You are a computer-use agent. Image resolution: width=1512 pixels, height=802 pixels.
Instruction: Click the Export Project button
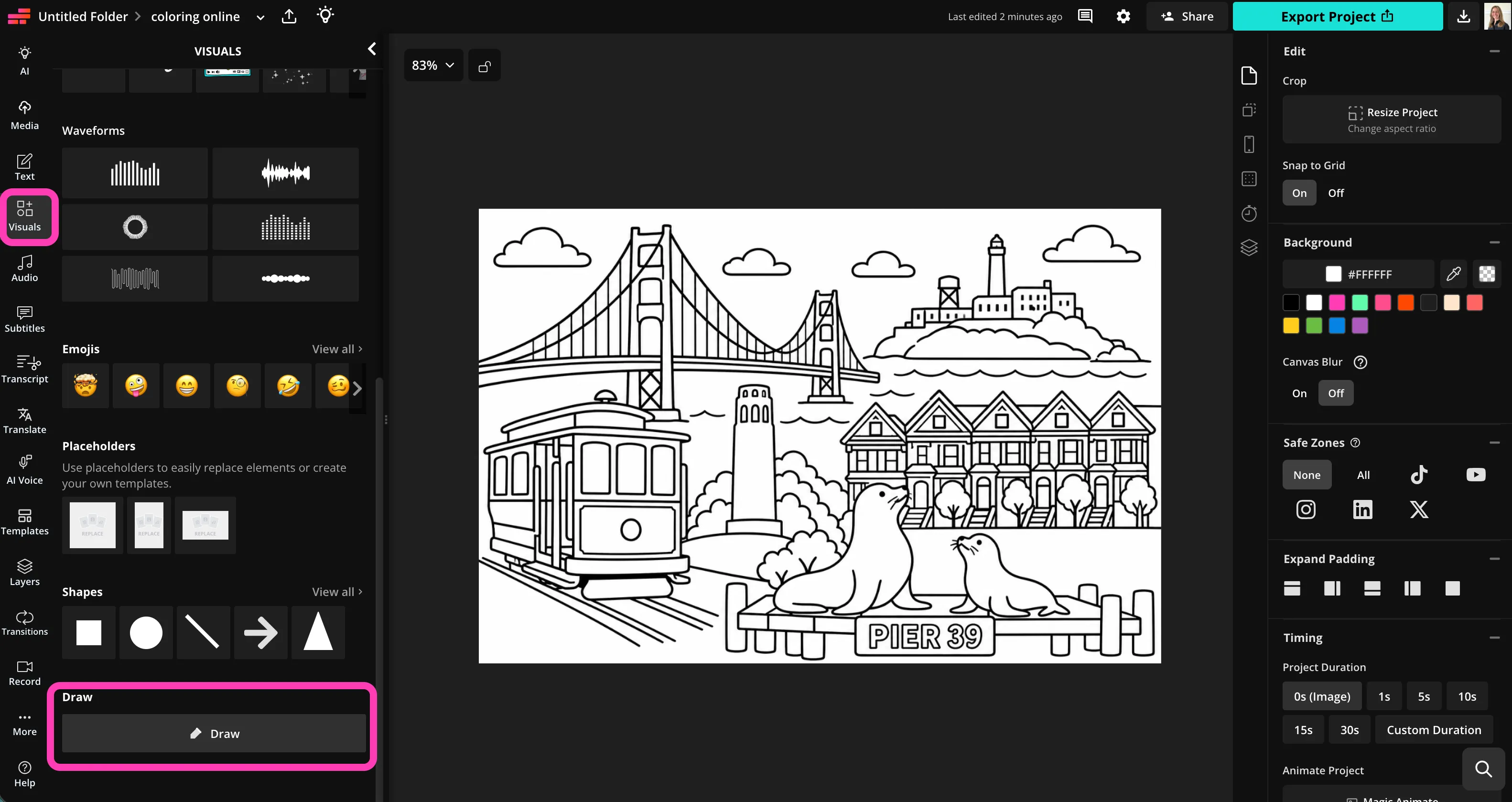tap(1337, 16)
